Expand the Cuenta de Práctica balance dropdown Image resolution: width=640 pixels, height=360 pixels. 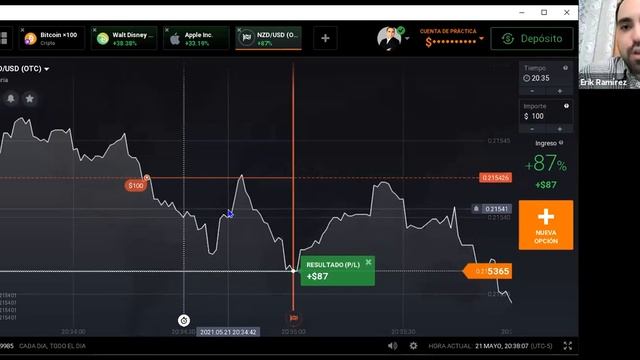click(x=482, y=38)
